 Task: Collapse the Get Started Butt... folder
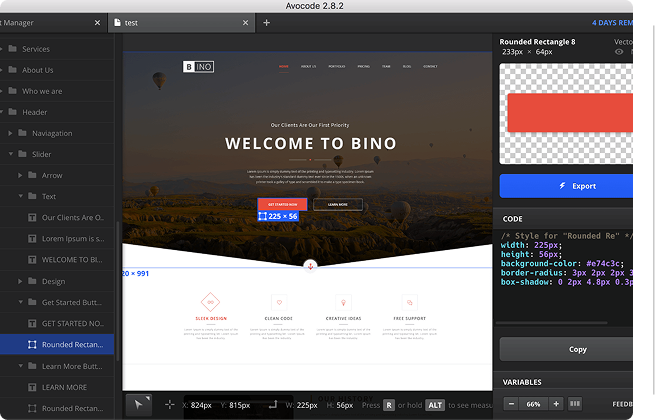(x=20, y=302)
